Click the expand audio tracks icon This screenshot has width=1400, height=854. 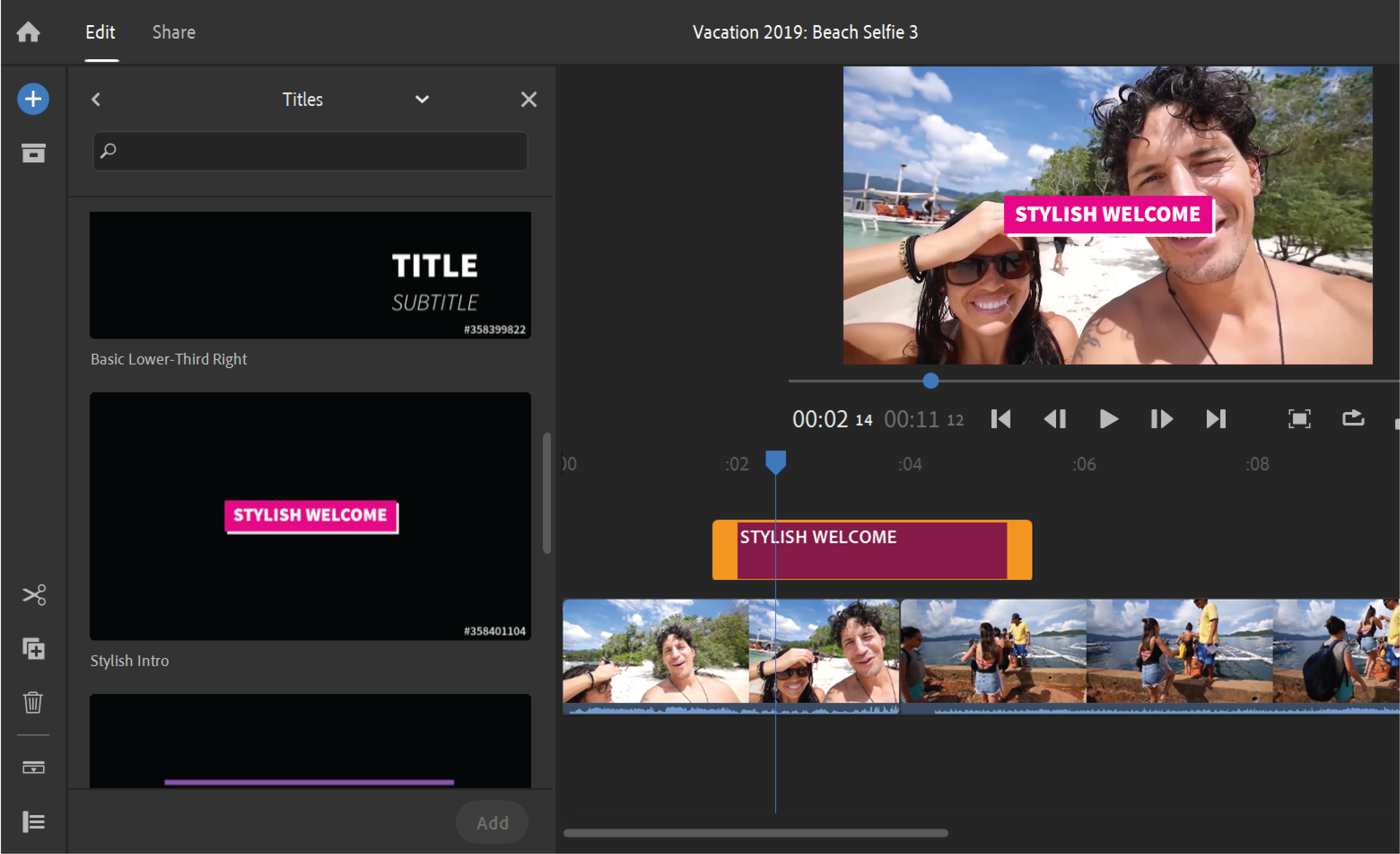point(33,767)
